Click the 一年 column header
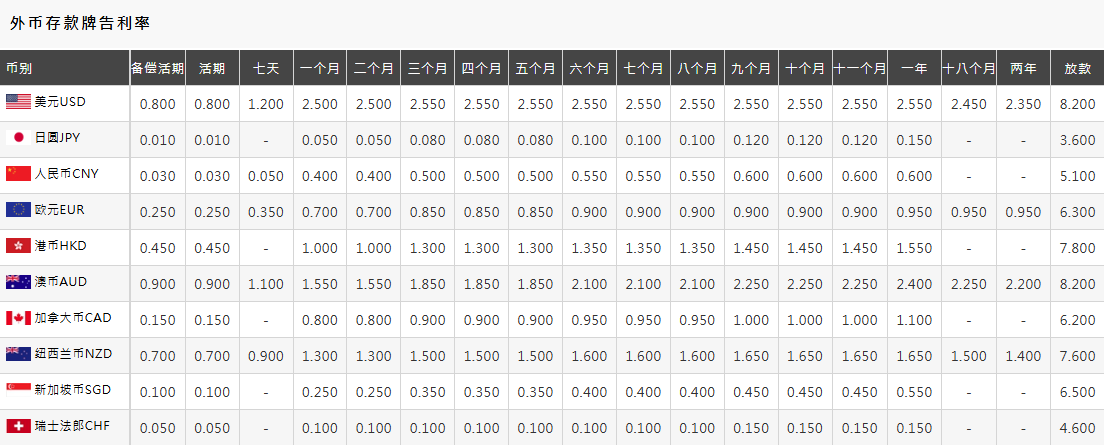This screenshot has width=1104, height=445. pos(915,68)
